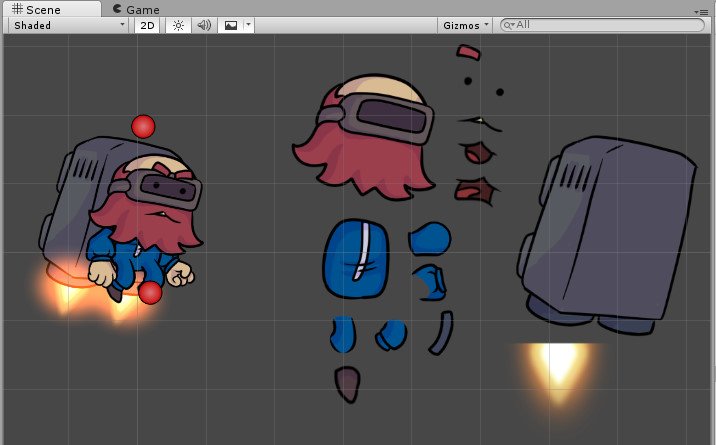Switch to the Game tab
Viewport: 716px width, 445px height.
(136, 10)
